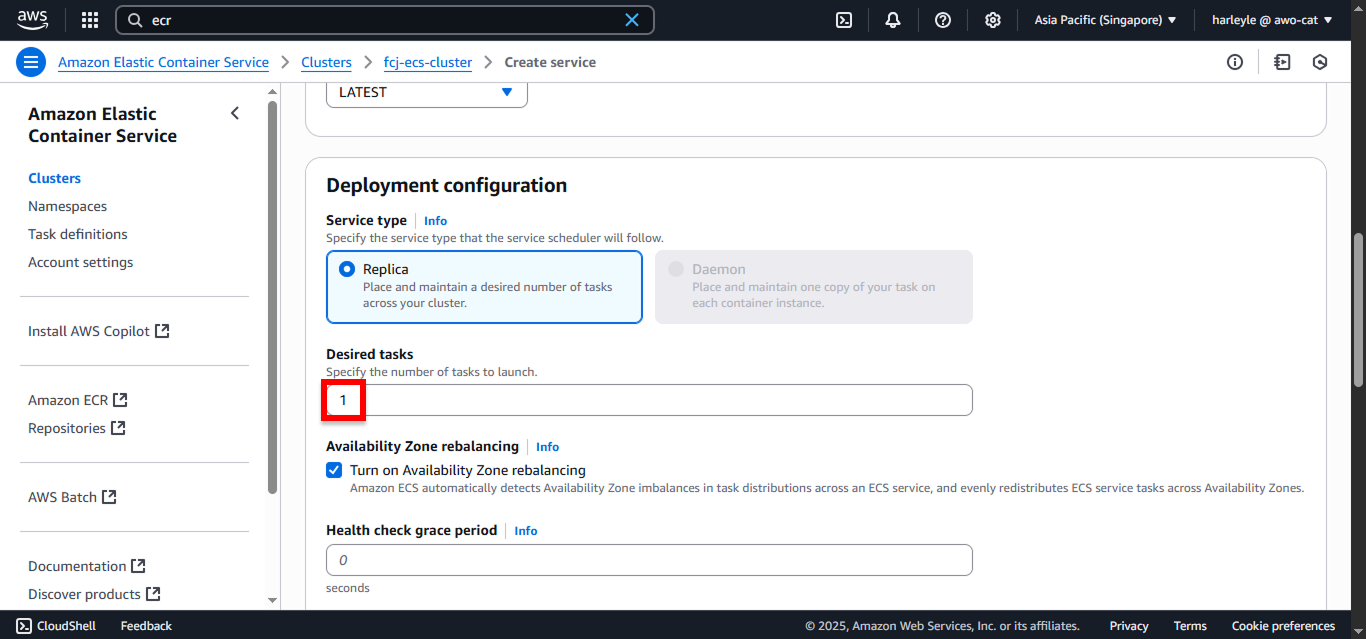This screenshot has height=639, width=1366.
Task: Go to Clusters in the sidebar
Action: 55,178
